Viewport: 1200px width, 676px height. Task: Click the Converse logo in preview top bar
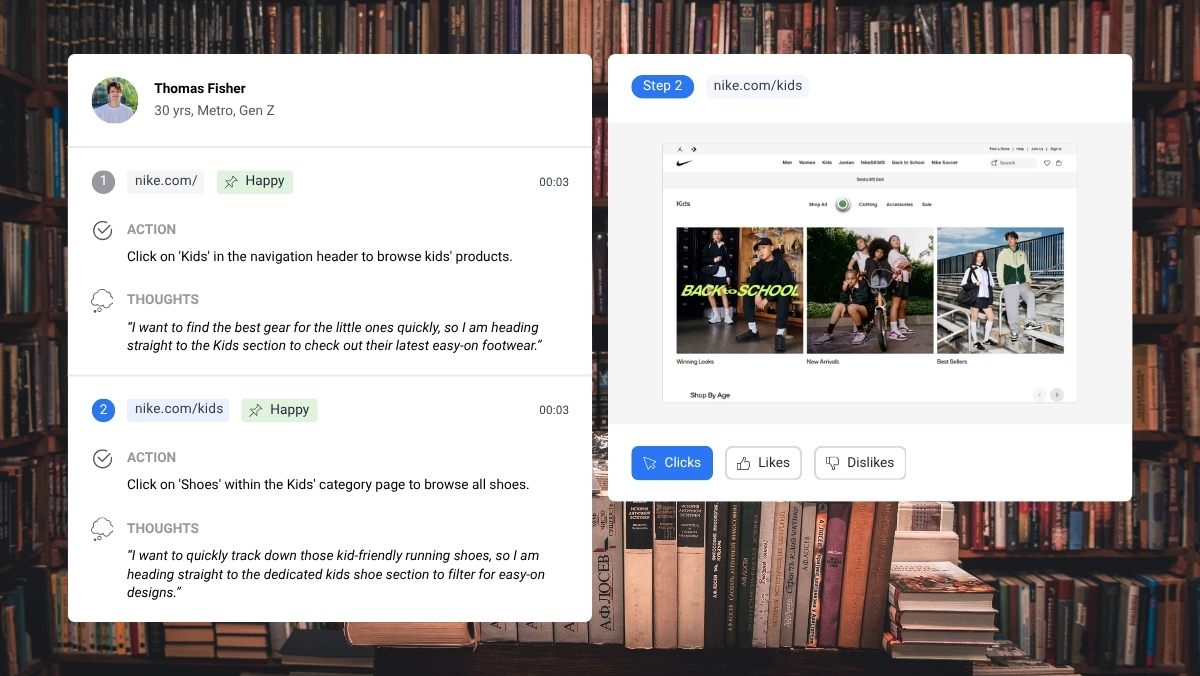coord(694,149)
